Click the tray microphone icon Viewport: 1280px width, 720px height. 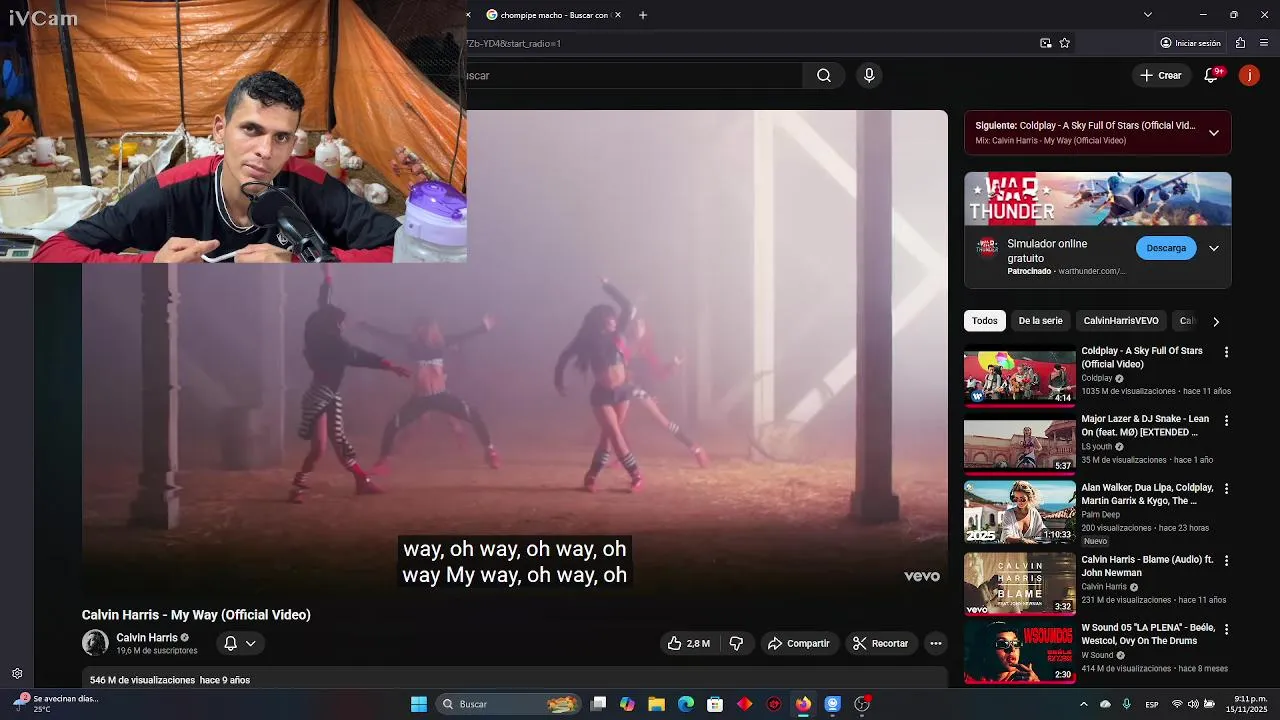point(1127,704)
